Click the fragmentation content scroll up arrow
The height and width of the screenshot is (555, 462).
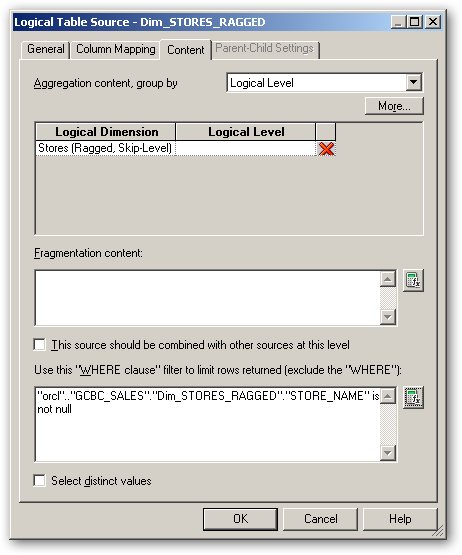[x=388, y=279]
